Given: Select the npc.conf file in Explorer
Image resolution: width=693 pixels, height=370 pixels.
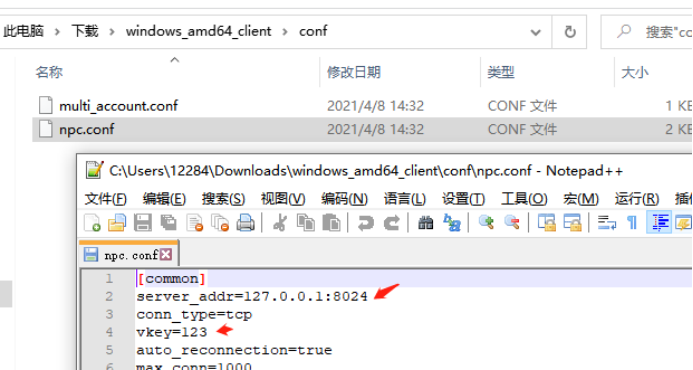Looking at the screenshot, I should (x=87, y=129).
